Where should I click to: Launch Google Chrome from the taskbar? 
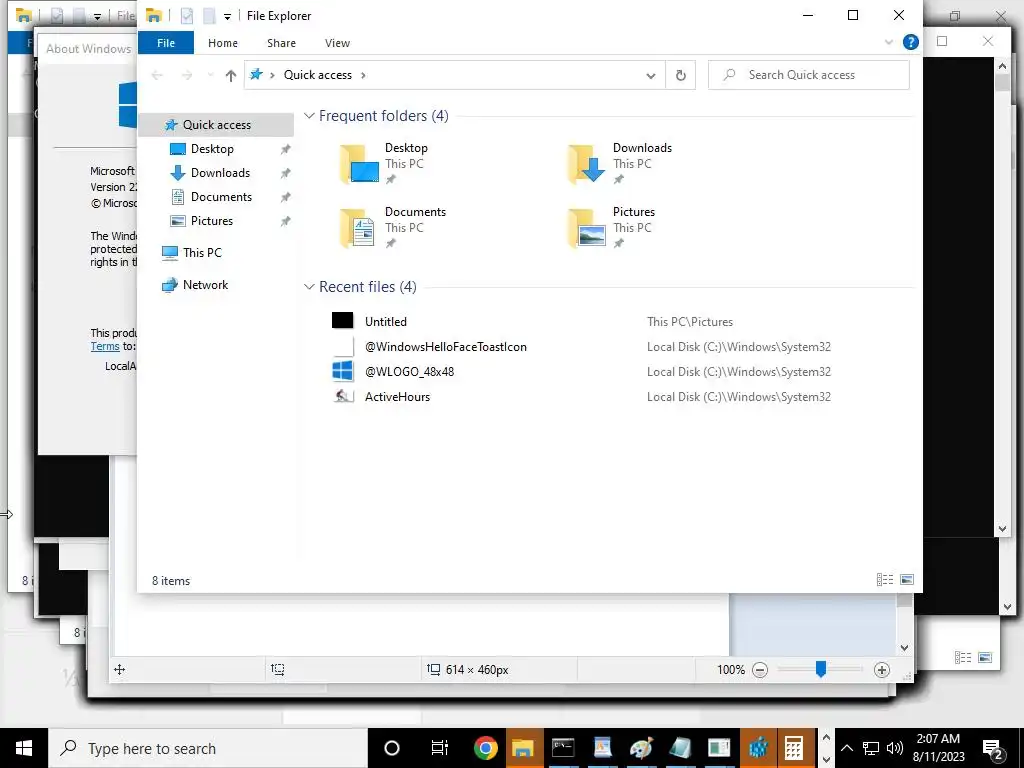pos(485,748)
